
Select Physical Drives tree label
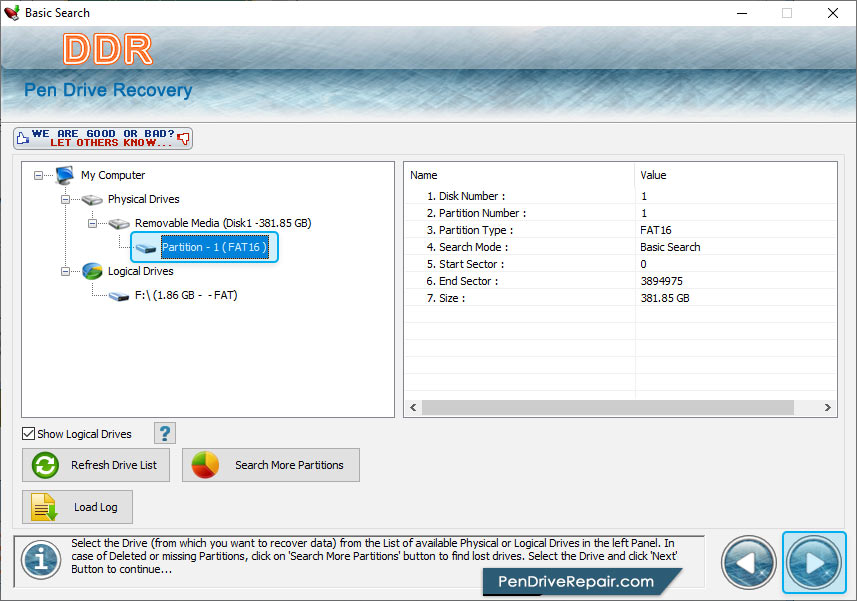(x=144, y=199)
